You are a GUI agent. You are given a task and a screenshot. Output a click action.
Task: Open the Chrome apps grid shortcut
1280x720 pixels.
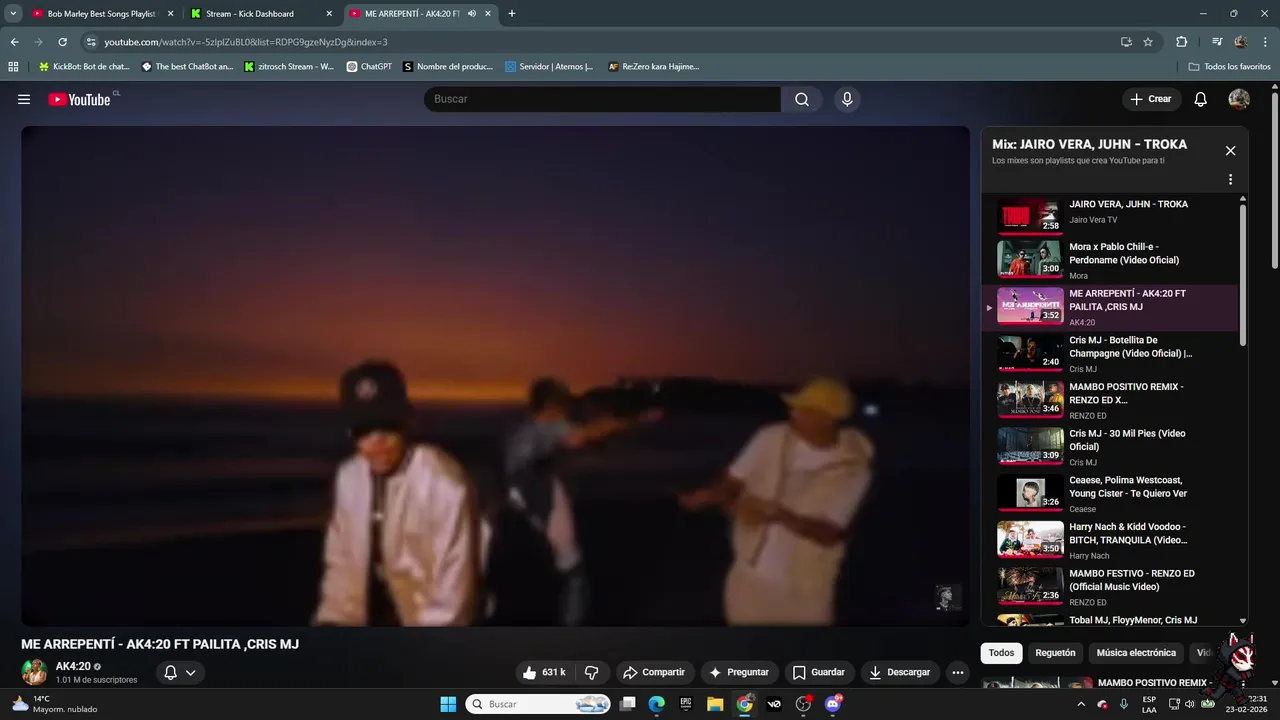[13, 67]
